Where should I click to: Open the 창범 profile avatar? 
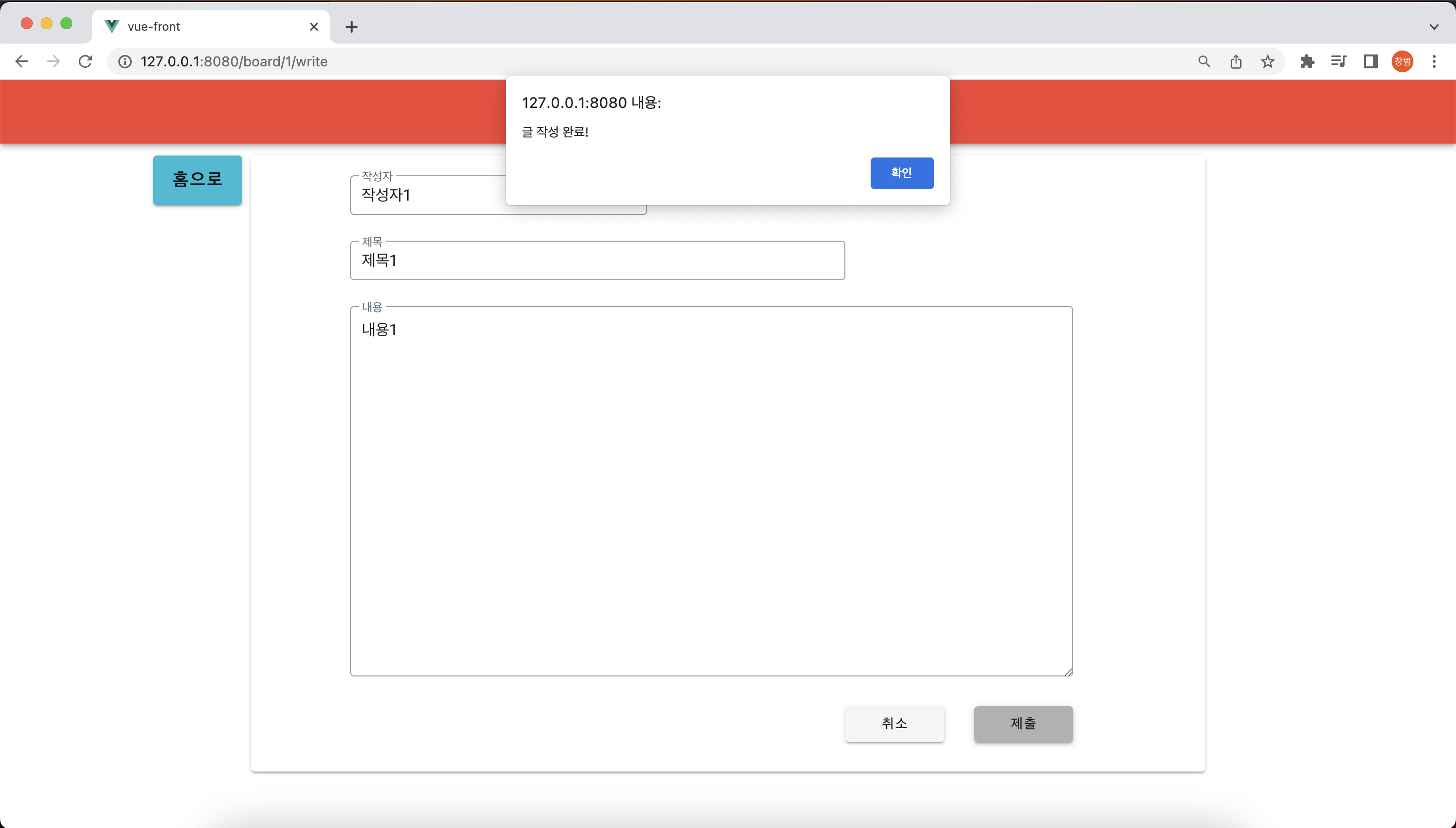(1402, 61)
